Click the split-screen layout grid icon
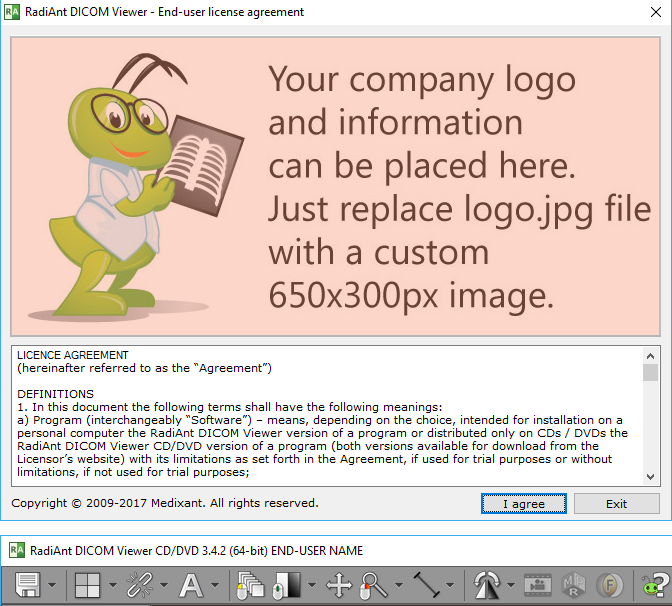This screenshot has width=672, height=606. pyautogui.click(x=87, y=585)
